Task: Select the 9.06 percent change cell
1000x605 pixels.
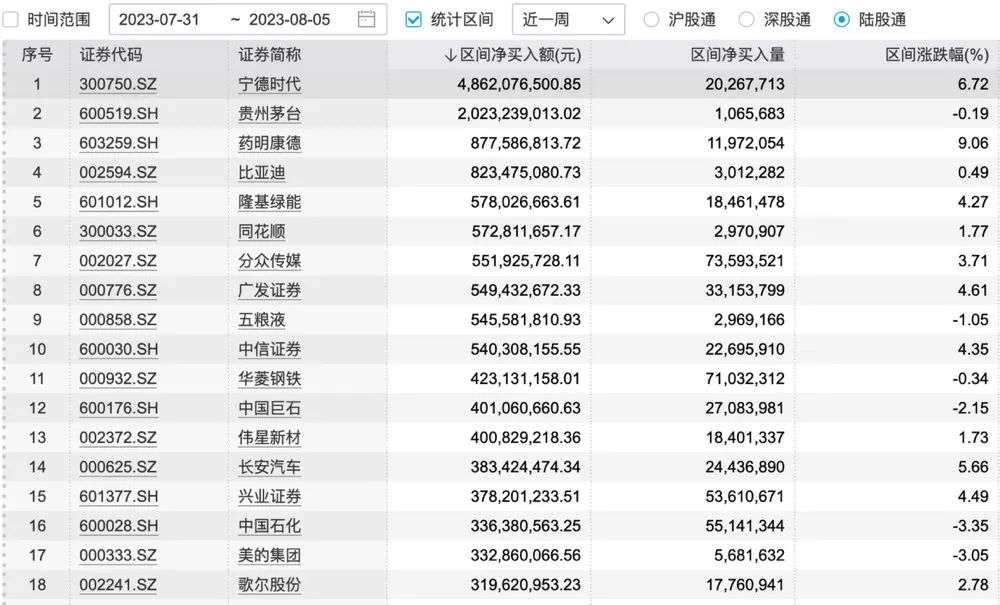Action: [x=973, y=143]
